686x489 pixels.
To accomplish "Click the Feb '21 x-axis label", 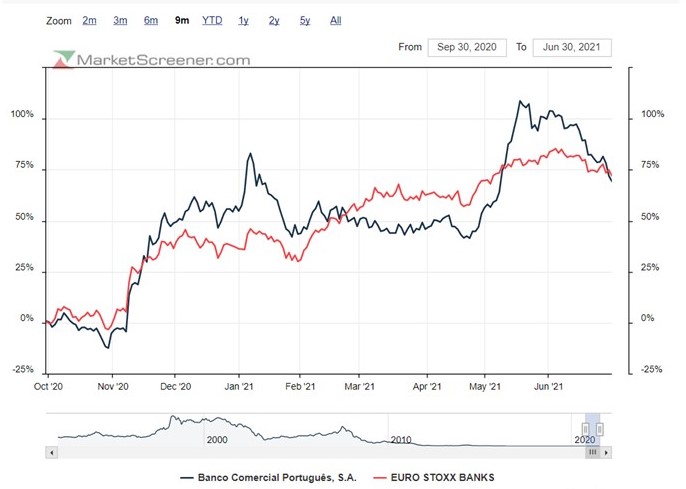I will (x=300, y=387).
